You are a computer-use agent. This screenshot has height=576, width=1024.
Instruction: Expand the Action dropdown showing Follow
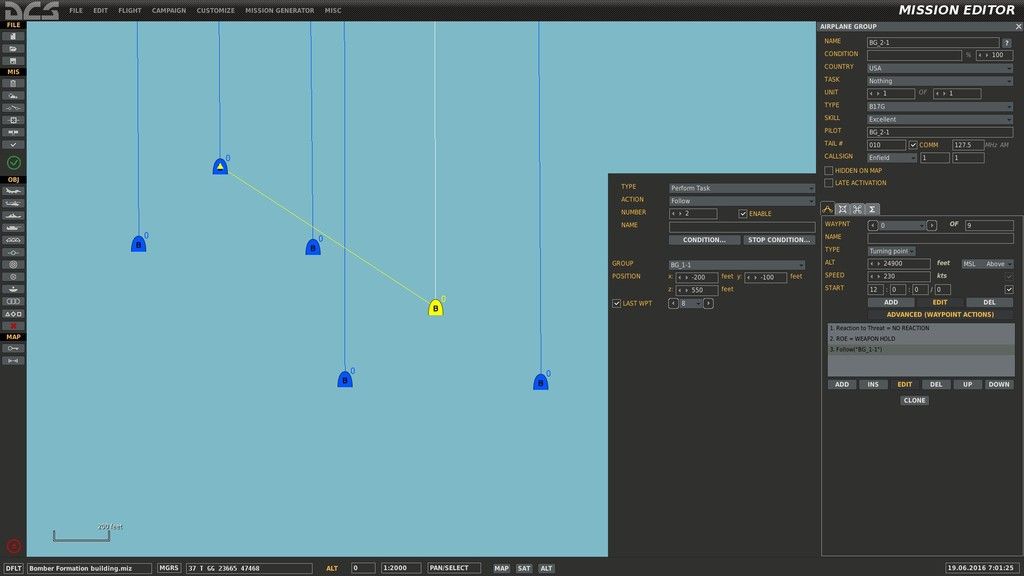(741, 200)
